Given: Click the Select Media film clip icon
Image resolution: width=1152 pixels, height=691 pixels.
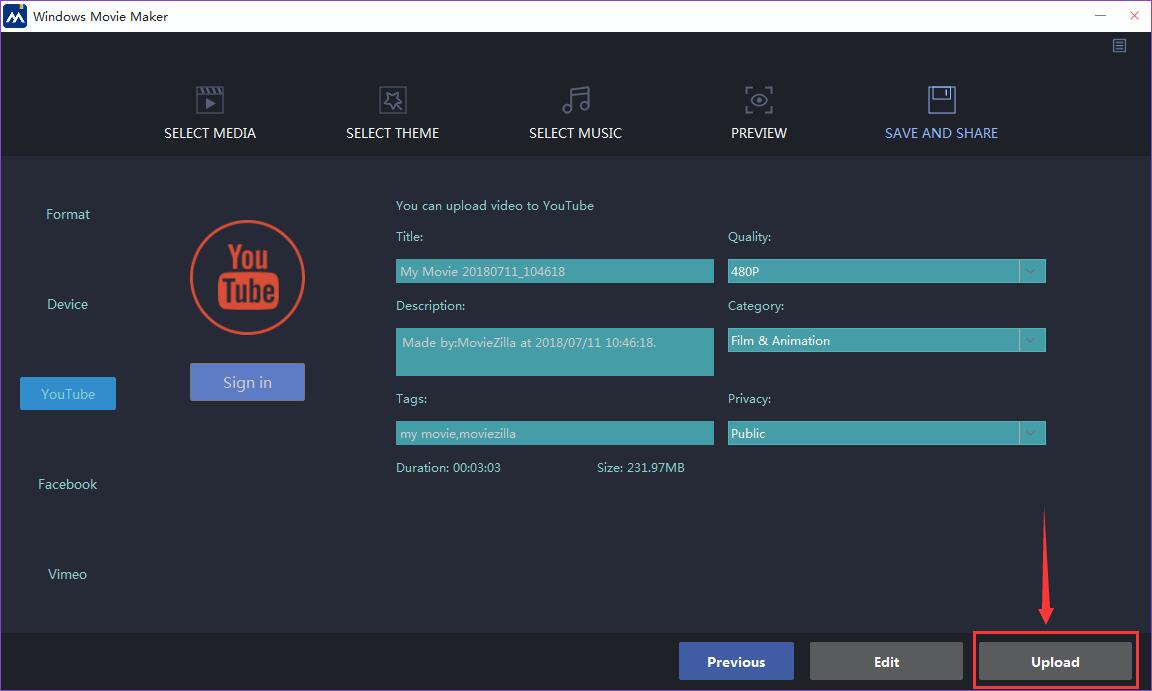Looking at the screenshot, I should click(209, 100).
